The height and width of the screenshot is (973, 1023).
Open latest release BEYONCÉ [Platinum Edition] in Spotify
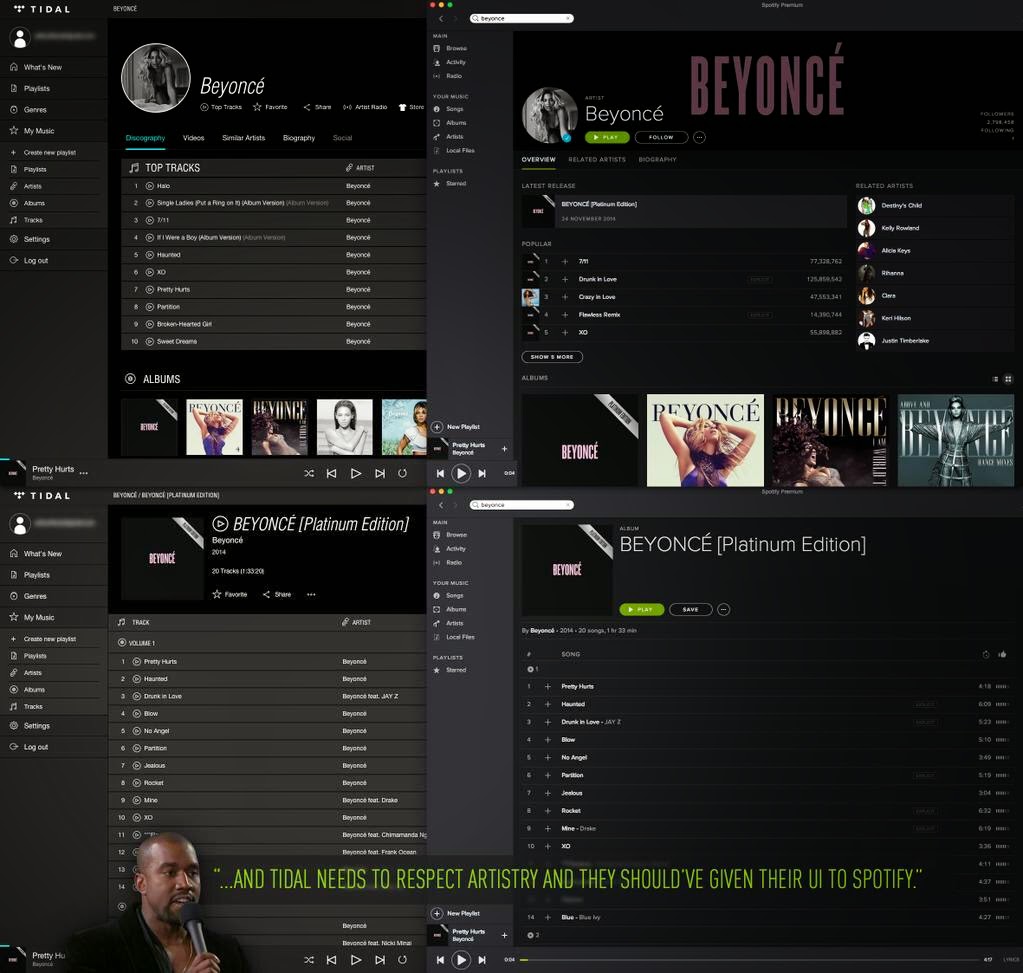pyautogui.click(x=684, y=211)
